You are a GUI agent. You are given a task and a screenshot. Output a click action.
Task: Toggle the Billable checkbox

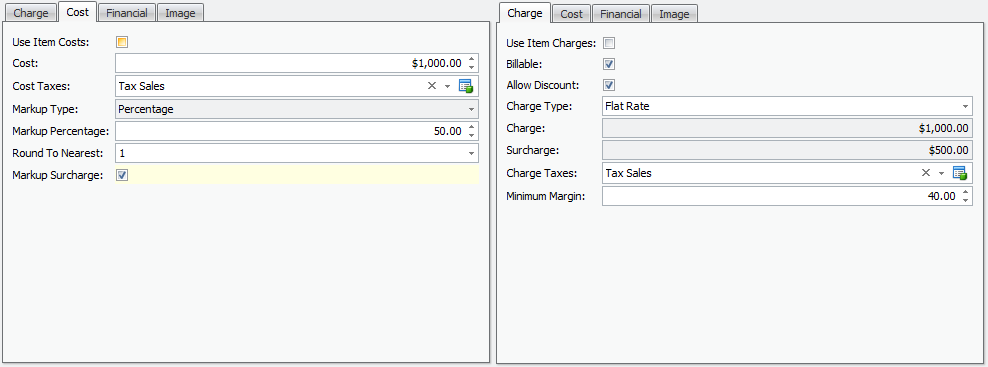click(x=609, y=64)
